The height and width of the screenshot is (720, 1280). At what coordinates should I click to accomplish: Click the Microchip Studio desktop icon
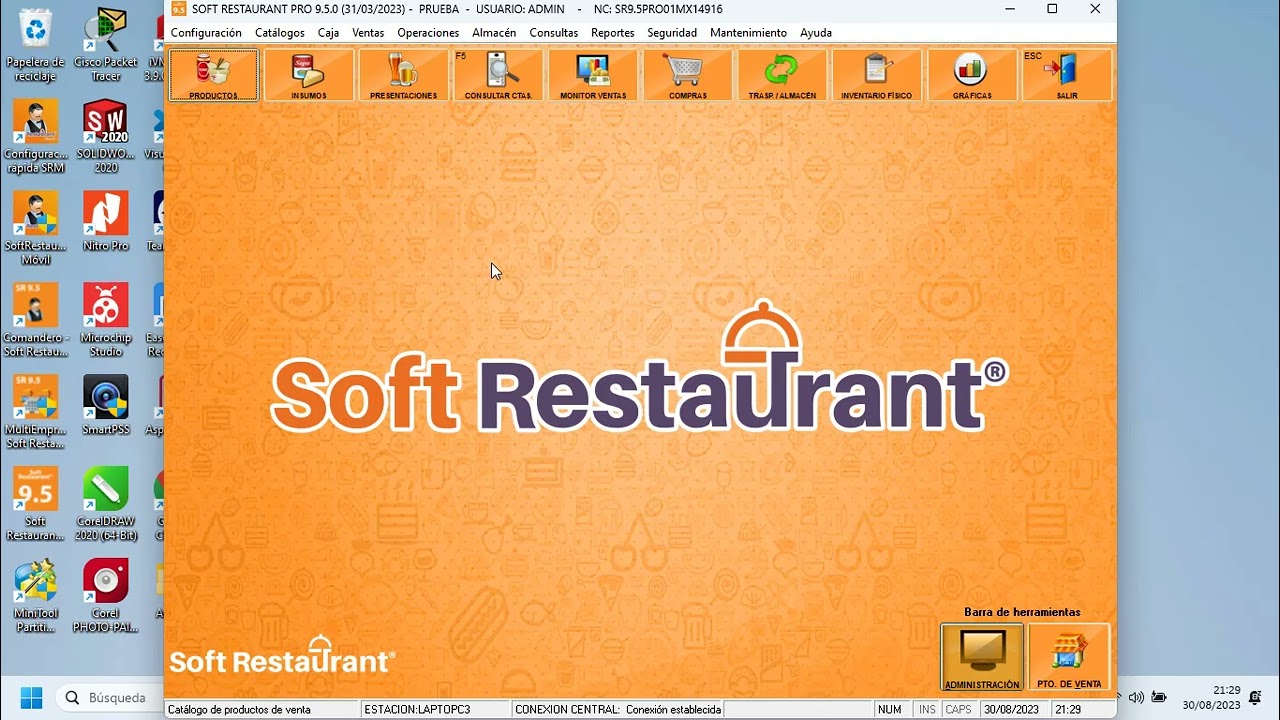(106, 320)
